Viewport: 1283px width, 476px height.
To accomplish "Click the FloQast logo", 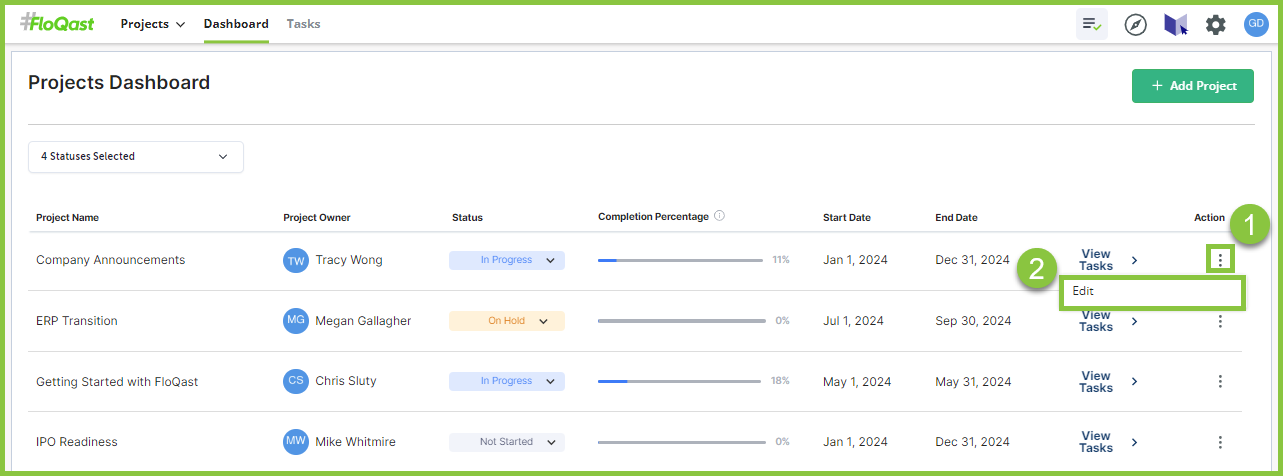I will pyautogui.click(x=57, y=23).
